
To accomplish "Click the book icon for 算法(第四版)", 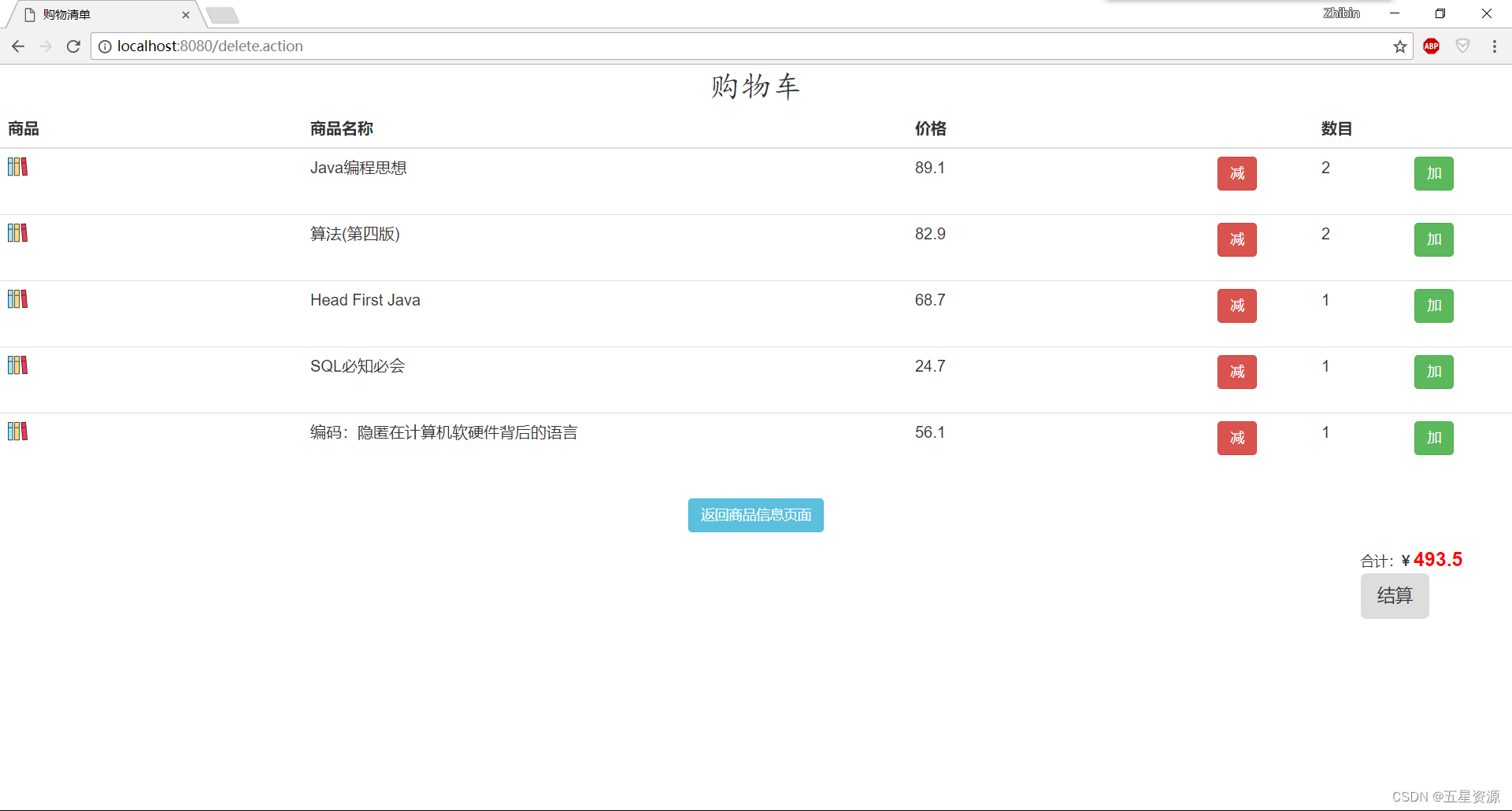I will pyautogui.click(x=17, y=233).
